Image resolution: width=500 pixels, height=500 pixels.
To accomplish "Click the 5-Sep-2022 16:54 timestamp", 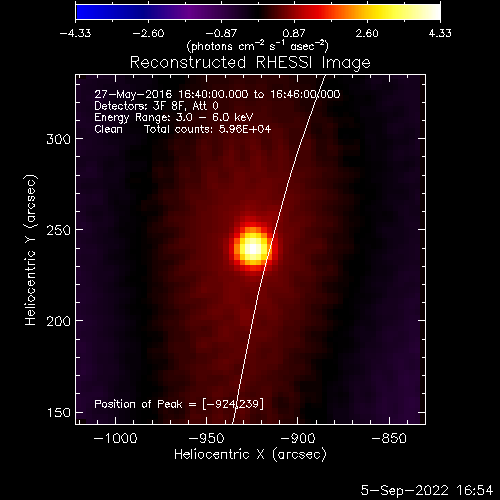I will tap(427, 490).
